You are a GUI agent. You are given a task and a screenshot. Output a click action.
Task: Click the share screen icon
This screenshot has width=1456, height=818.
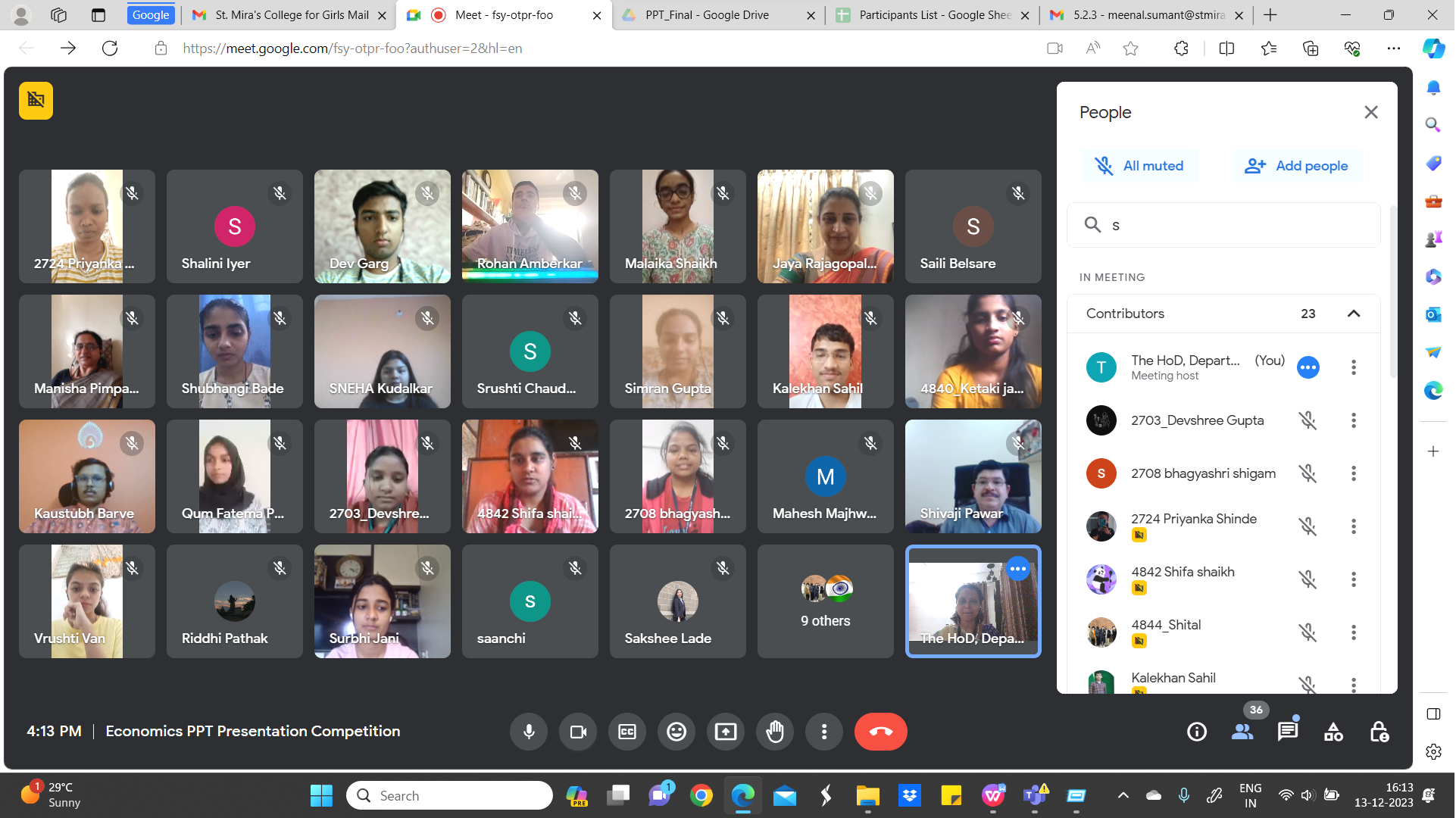pos(726,731)
